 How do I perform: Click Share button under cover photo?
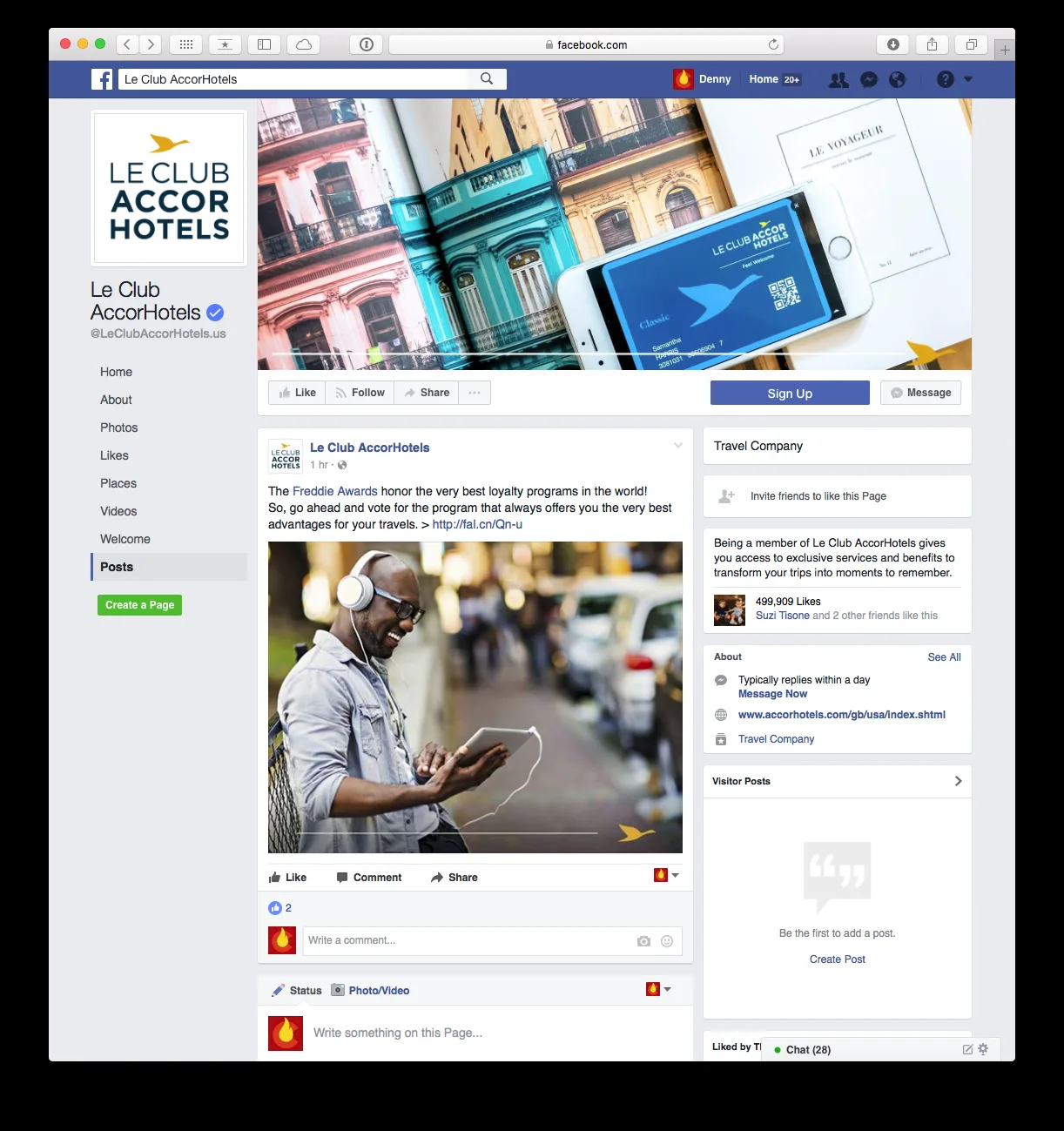click(x=427, y=393)
